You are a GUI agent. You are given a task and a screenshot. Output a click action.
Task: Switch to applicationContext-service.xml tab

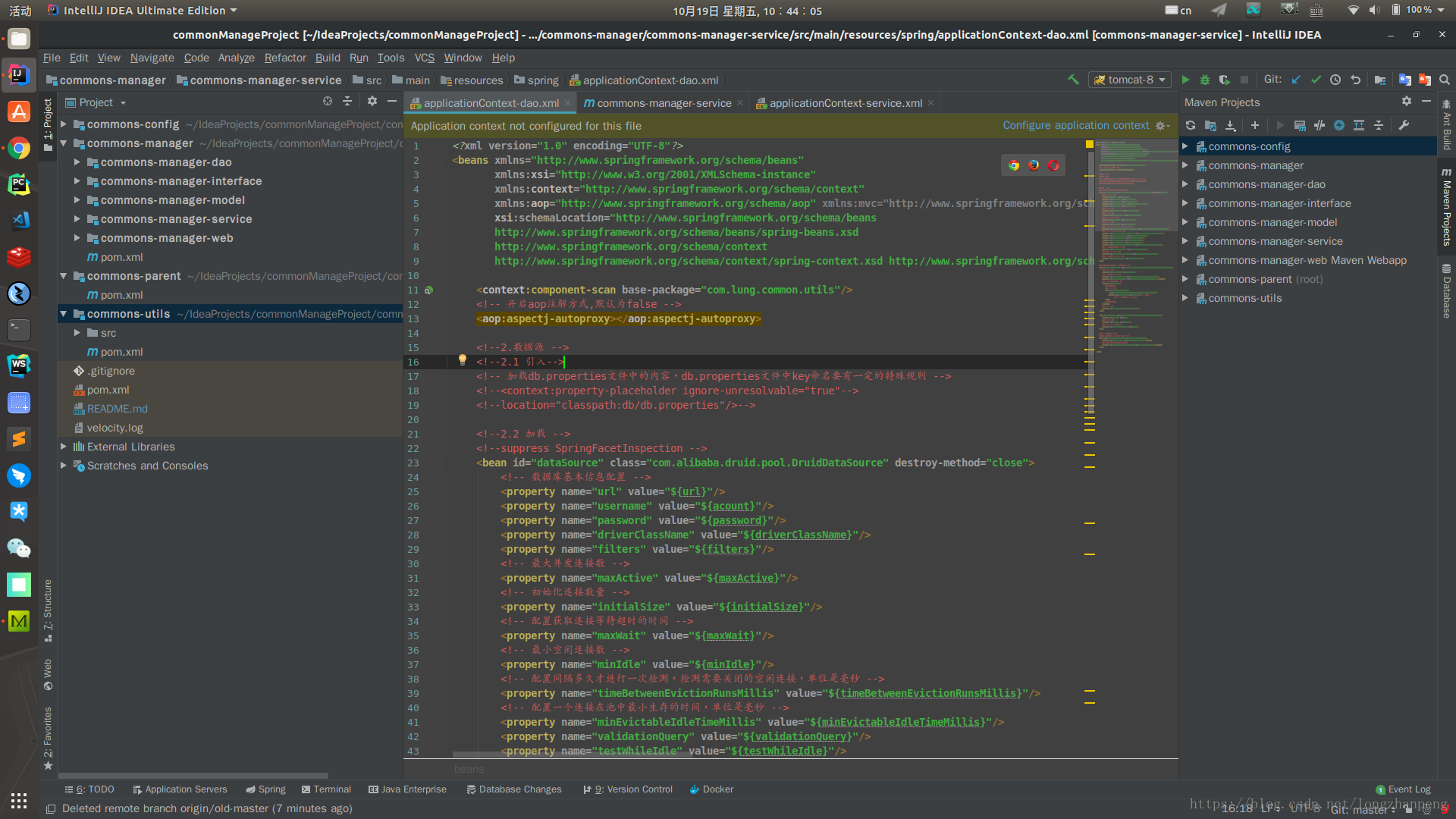(845, 103)
